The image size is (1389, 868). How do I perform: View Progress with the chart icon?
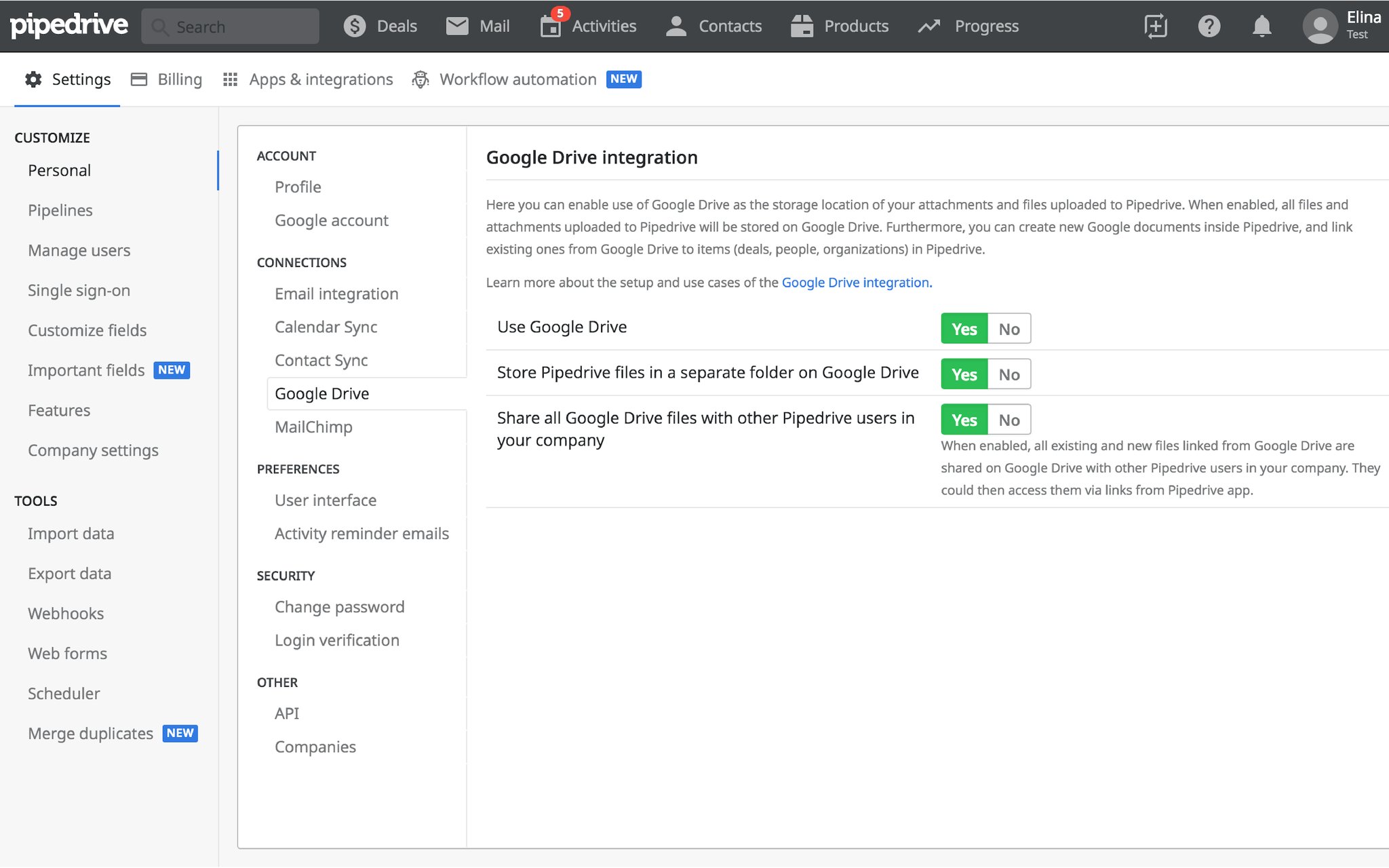pyautogui.click(x=968, y=26)
